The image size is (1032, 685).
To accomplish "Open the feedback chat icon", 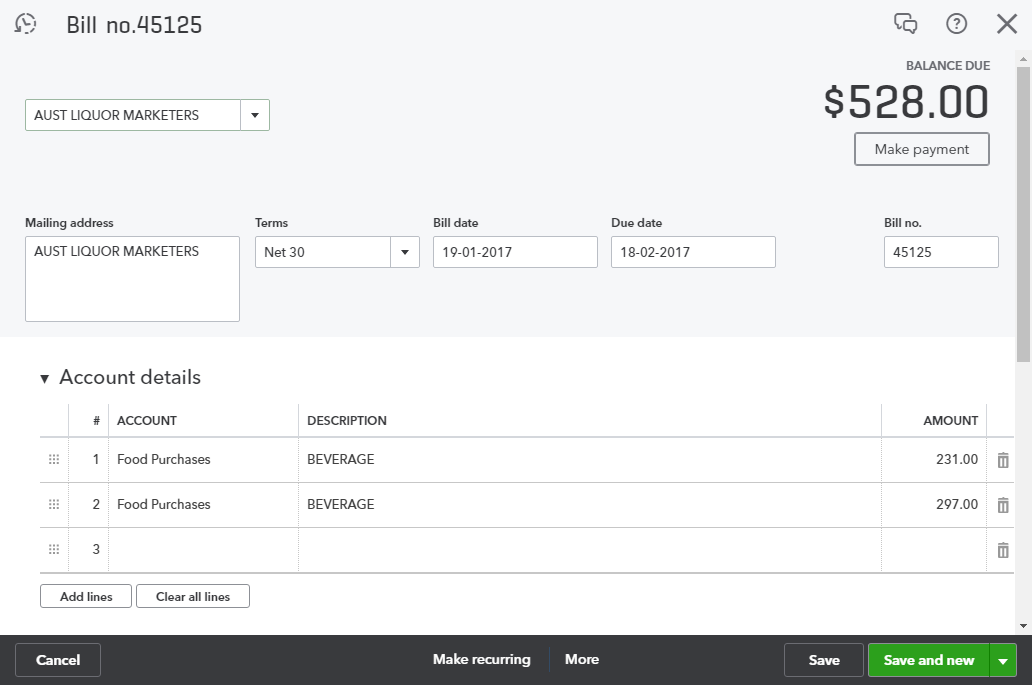I will [x=908, y=24].
